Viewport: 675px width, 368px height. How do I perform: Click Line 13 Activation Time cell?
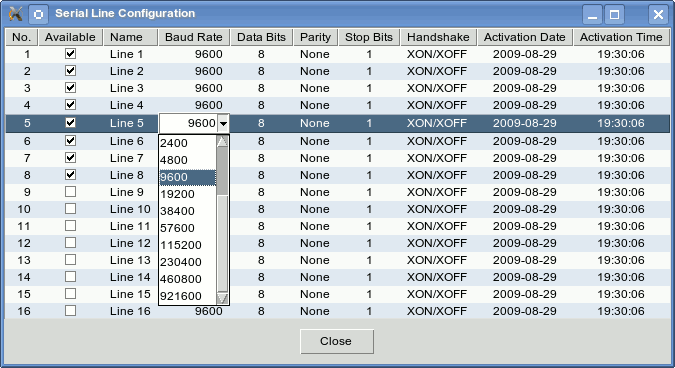[x=621, y=260]
